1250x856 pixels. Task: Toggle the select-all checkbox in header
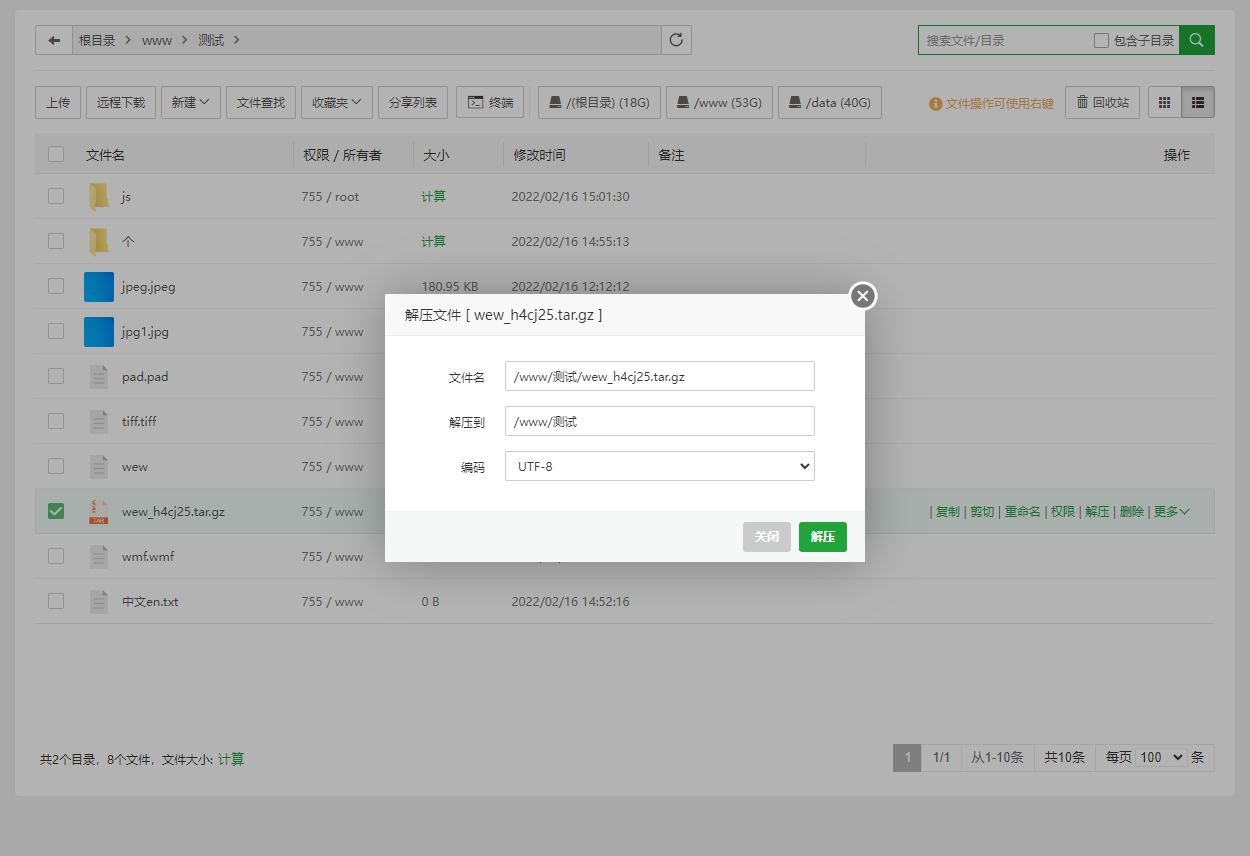56,154
